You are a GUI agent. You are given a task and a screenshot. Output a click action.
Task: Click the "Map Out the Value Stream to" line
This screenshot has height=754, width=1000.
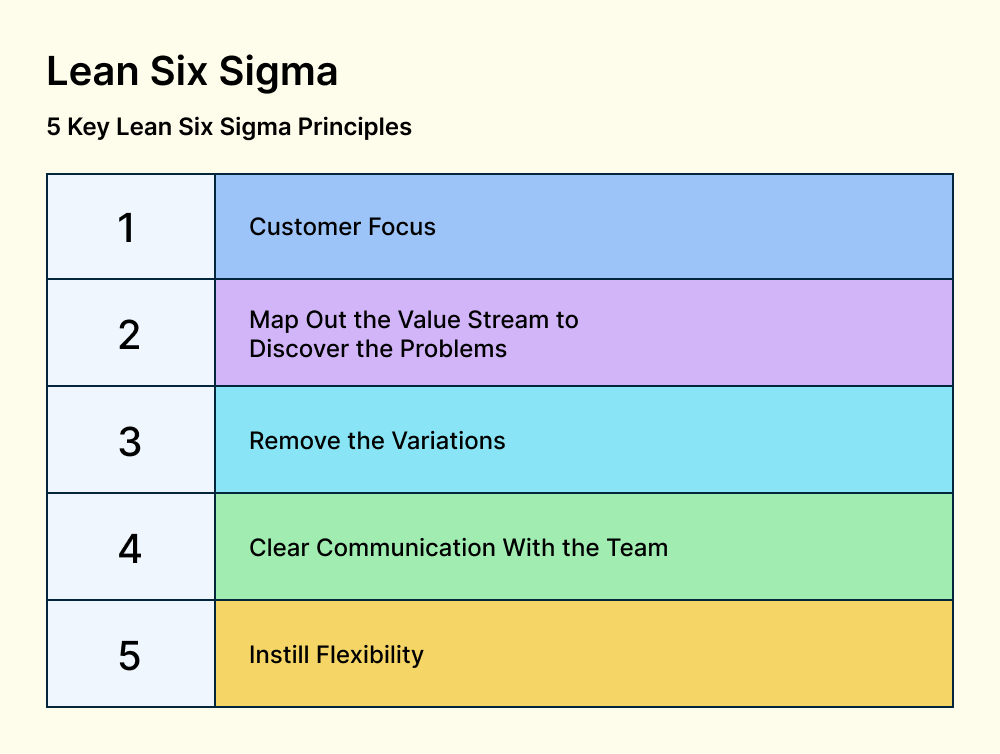(413, 320)
